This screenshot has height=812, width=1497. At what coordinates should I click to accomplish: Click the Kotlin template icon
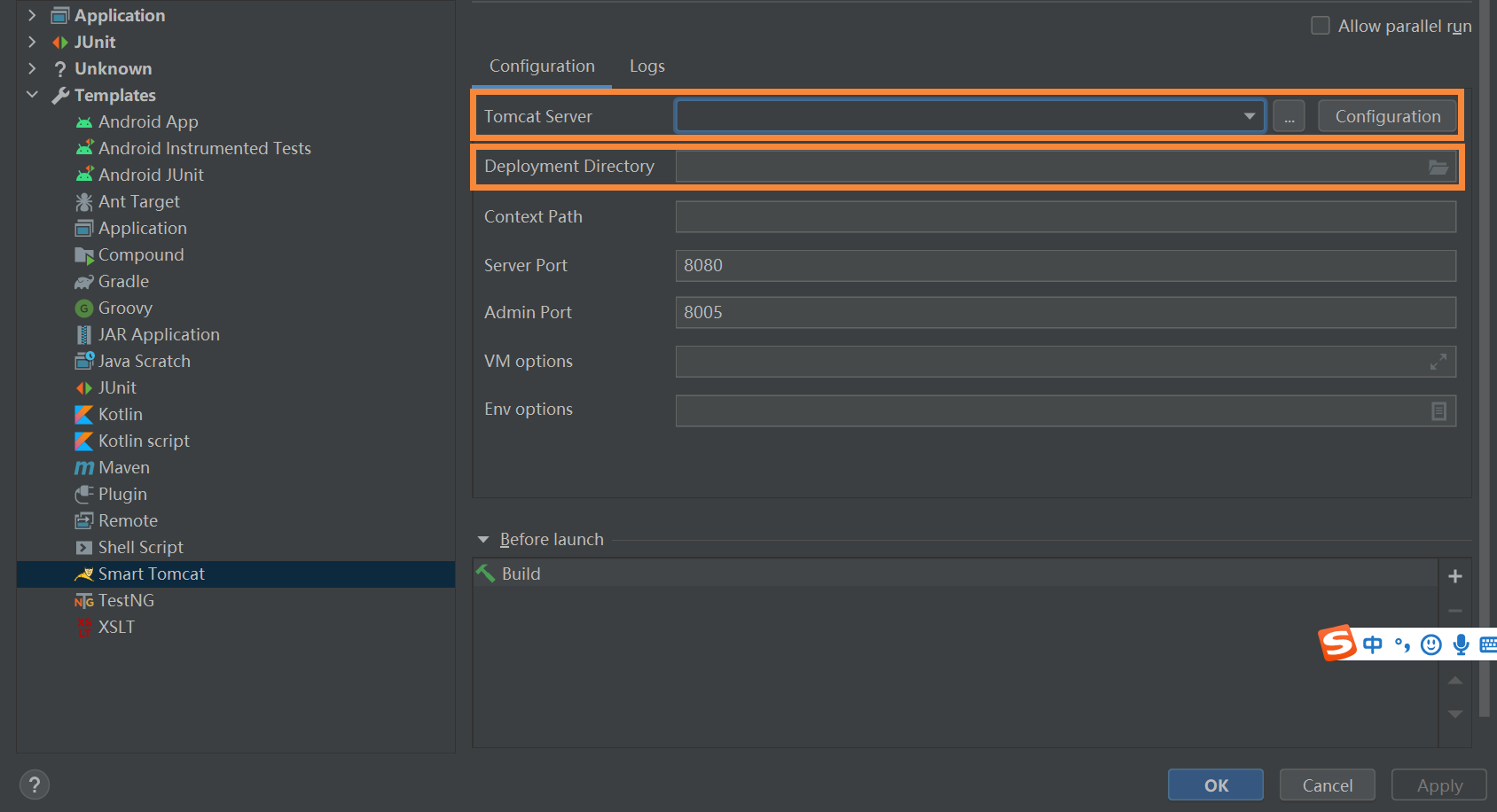(84, 415)
